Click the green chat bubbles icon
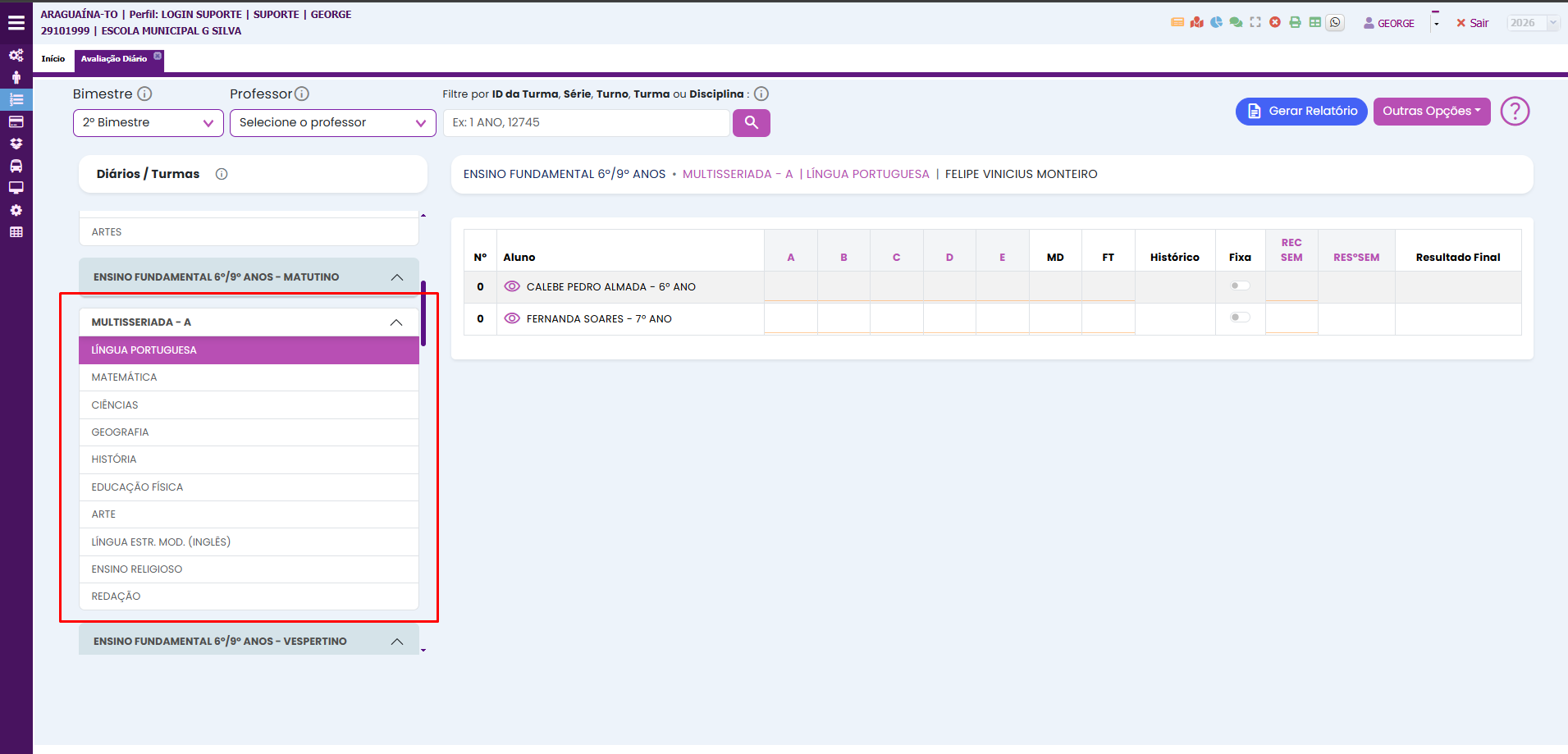This screenshot has width=1568, height=754. (1236, 23)
